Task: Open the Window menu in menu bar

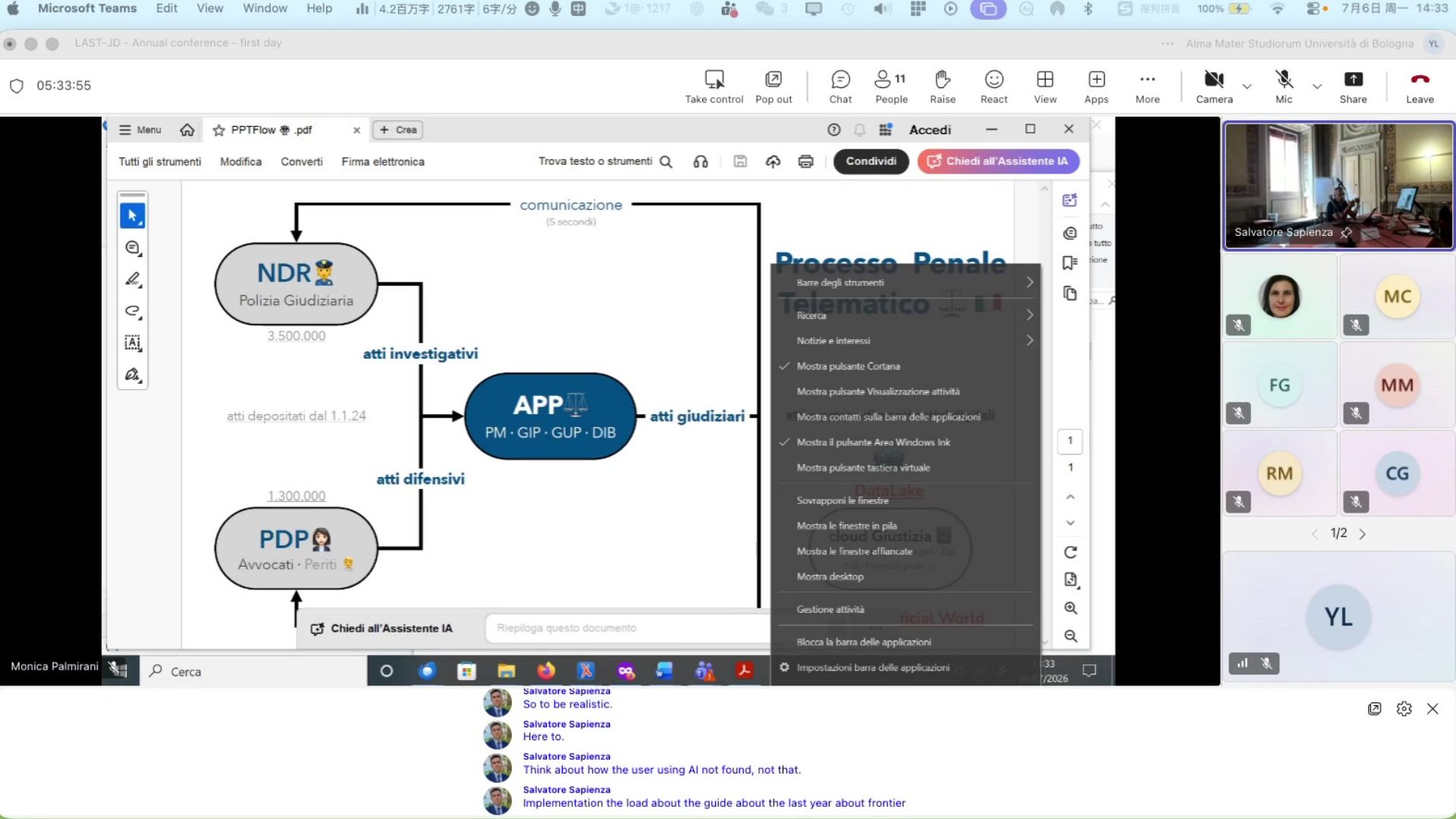Action: pyautogui.click(x=265, y=8)
